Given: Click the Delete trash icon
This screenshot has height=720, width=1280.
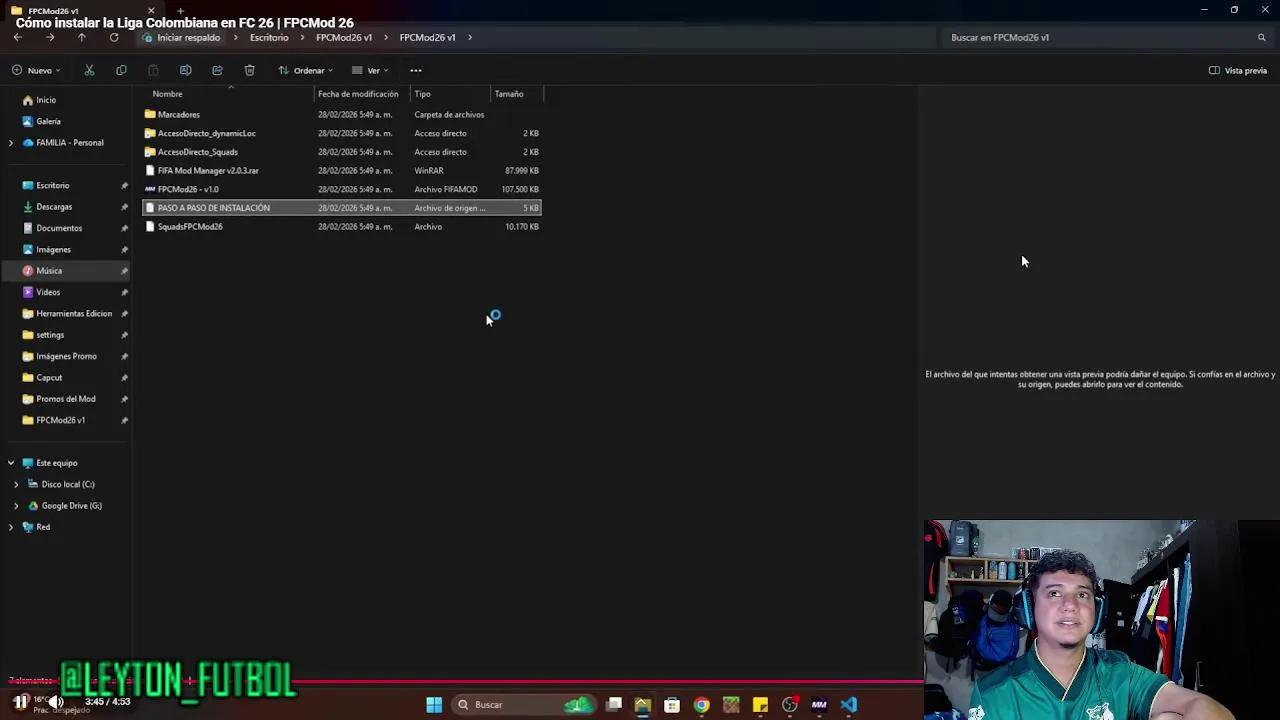Looking at the screenshot, I should 249,70.
